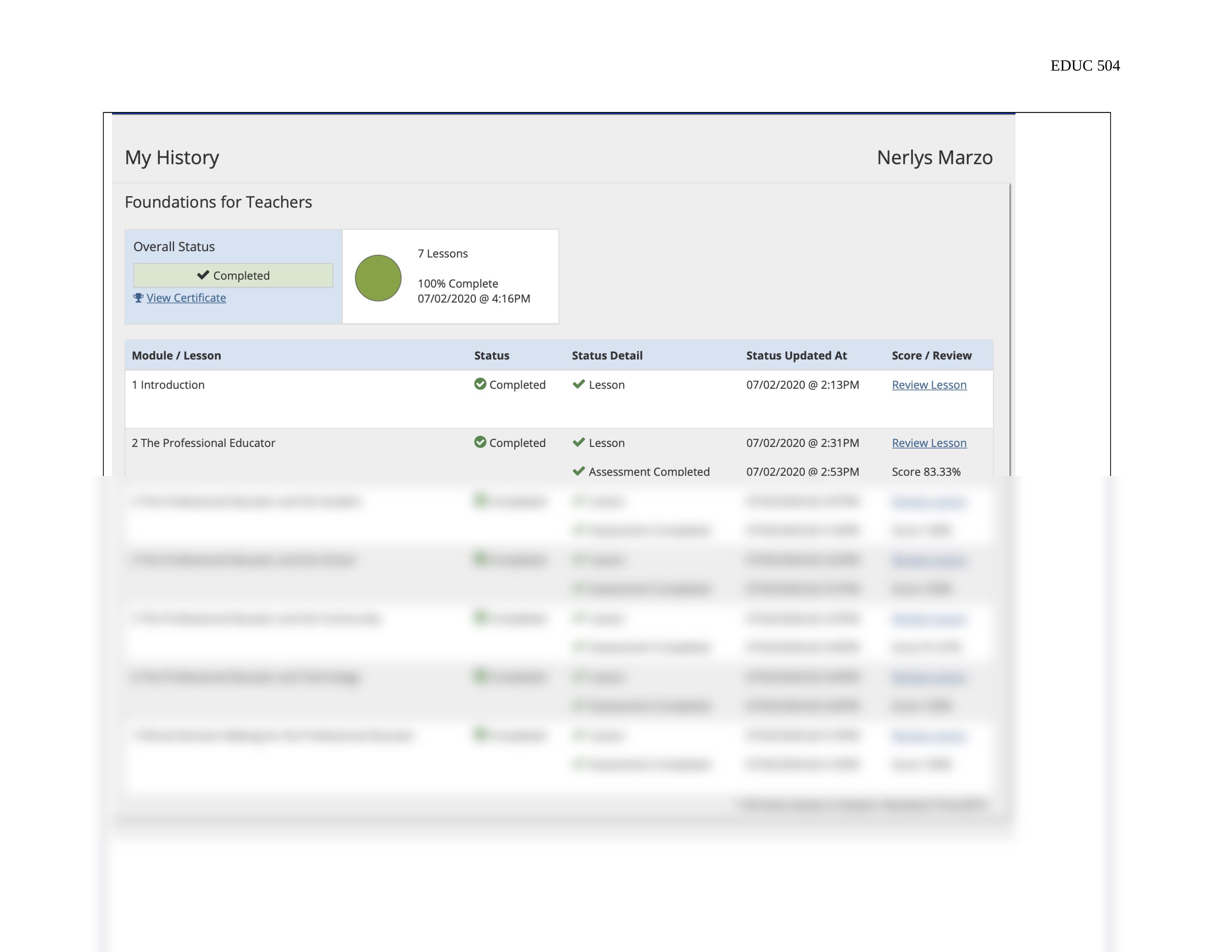
Task: Open the View Certificate link
Action: pos(186,298)
